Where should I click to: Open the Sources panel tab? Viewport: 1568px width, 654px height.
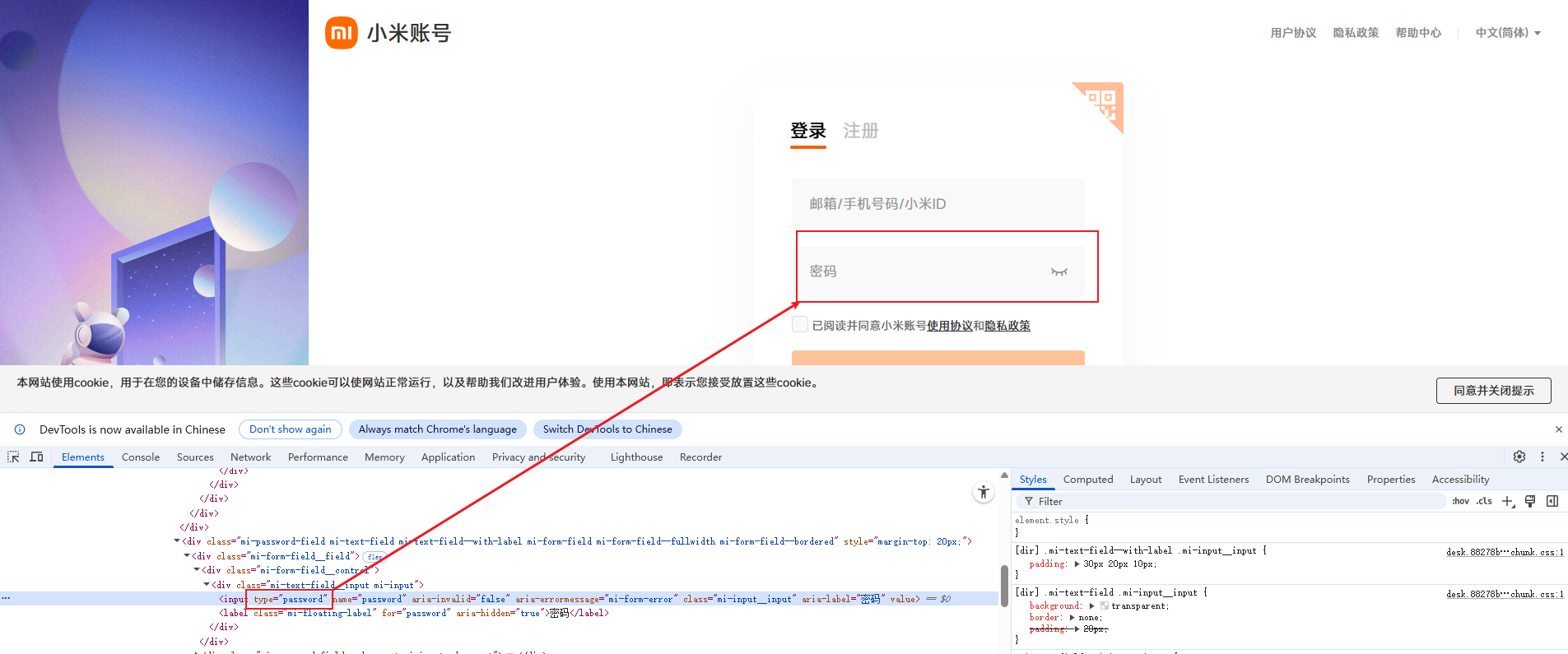coord(195,457)
